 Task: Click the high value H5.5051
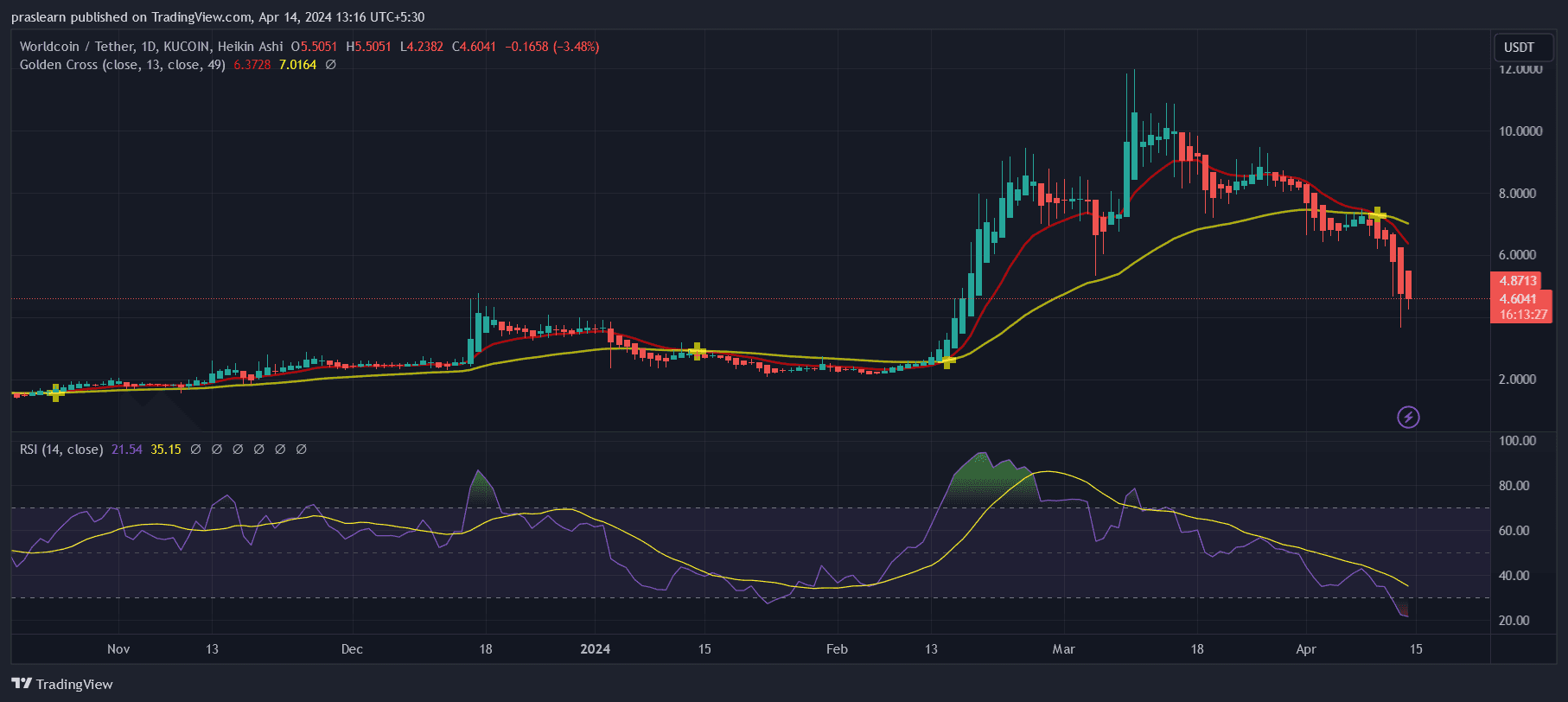click(x=369, y=47)
